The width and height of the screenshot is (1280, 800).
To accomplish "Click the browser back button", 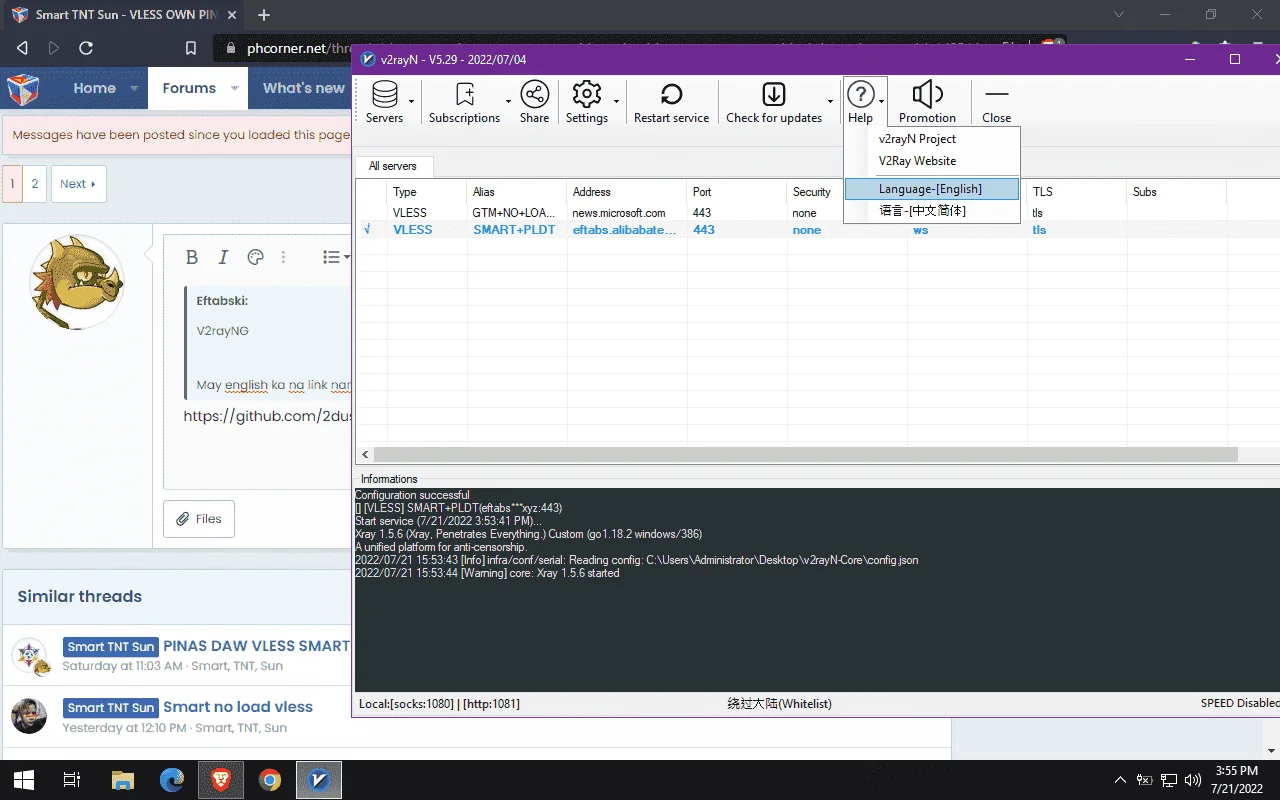I will click(x=22, y=48).
